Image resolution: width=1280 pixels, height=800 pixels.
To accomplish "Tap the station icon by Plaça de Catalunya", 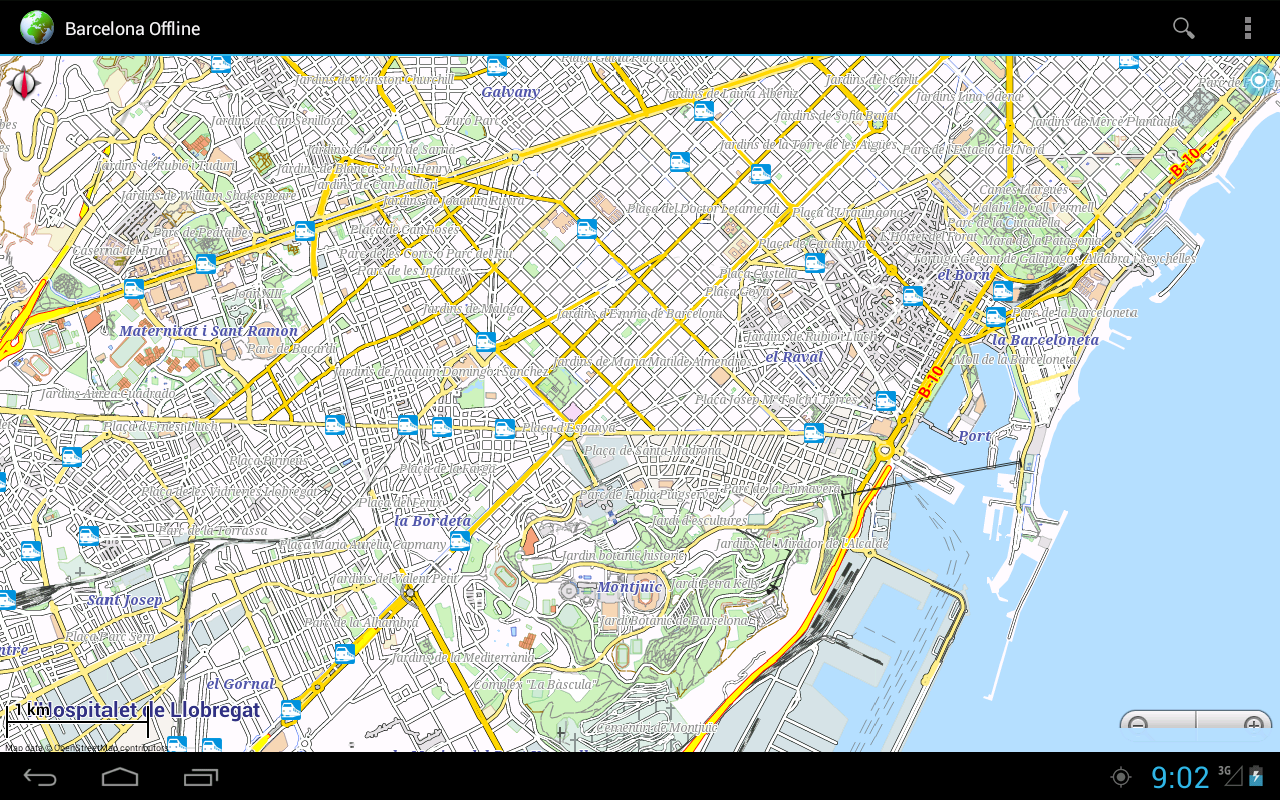I will (815, 263).
